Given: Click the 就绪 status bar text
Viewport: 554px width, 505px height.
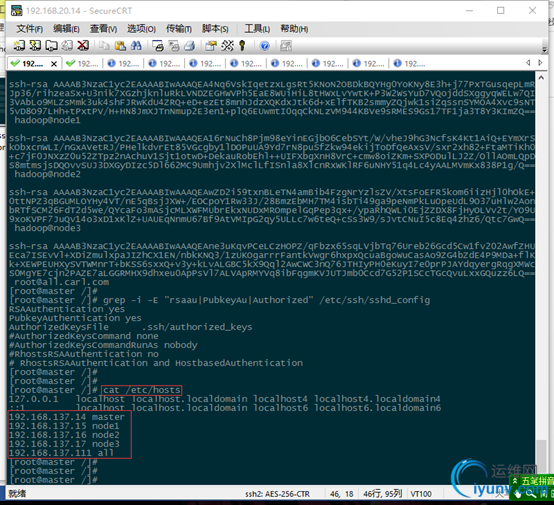Looking at the screenshot, I should 17,493.
